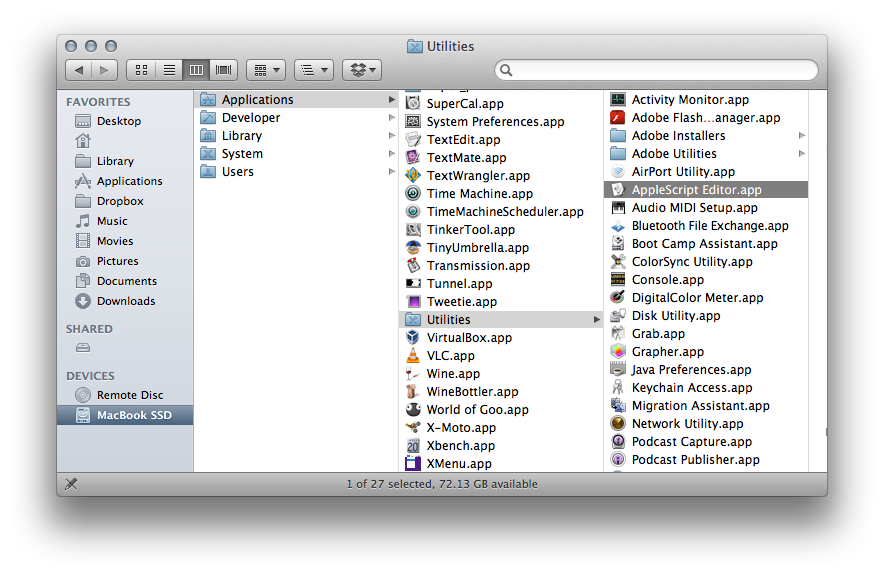Go back with the back arrow button
This screenshot has height=575, width=884.
tap(79, 70)
